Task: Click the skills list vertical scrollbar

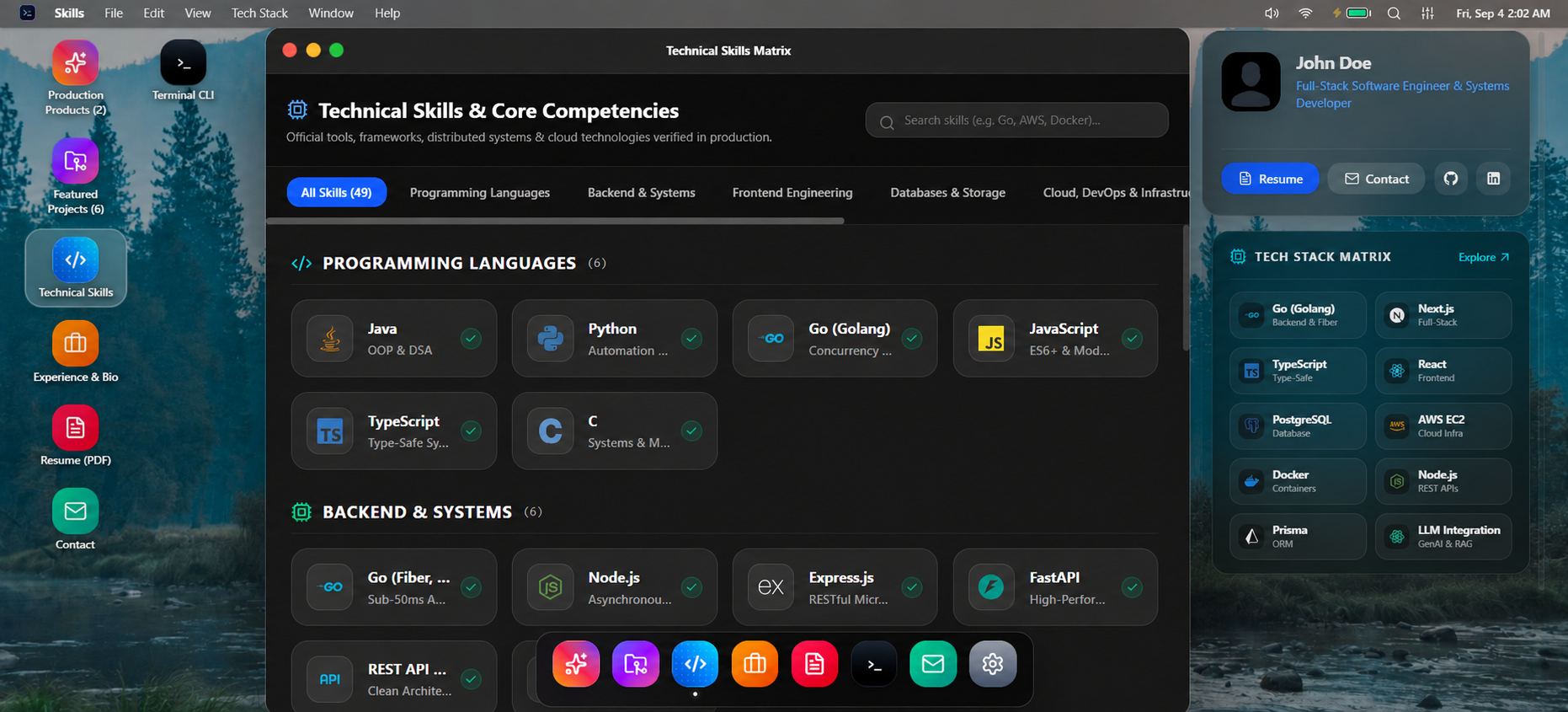Action: pyautogui.click(x=1186, y=287)
